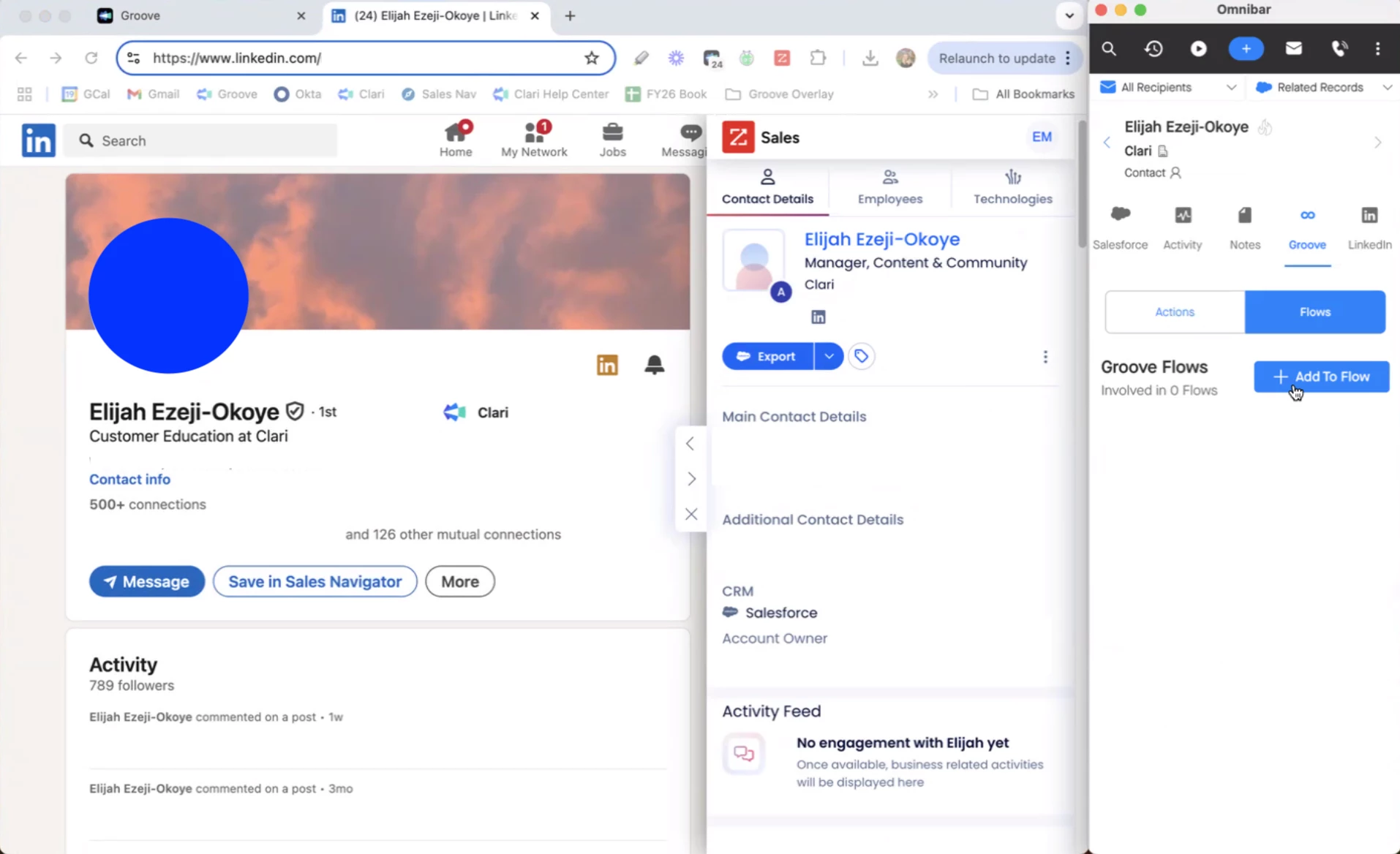The width and height of the screenshot is (1400, 854).
Task: Open search in the Omnibar window
Action: [1109, 49]
